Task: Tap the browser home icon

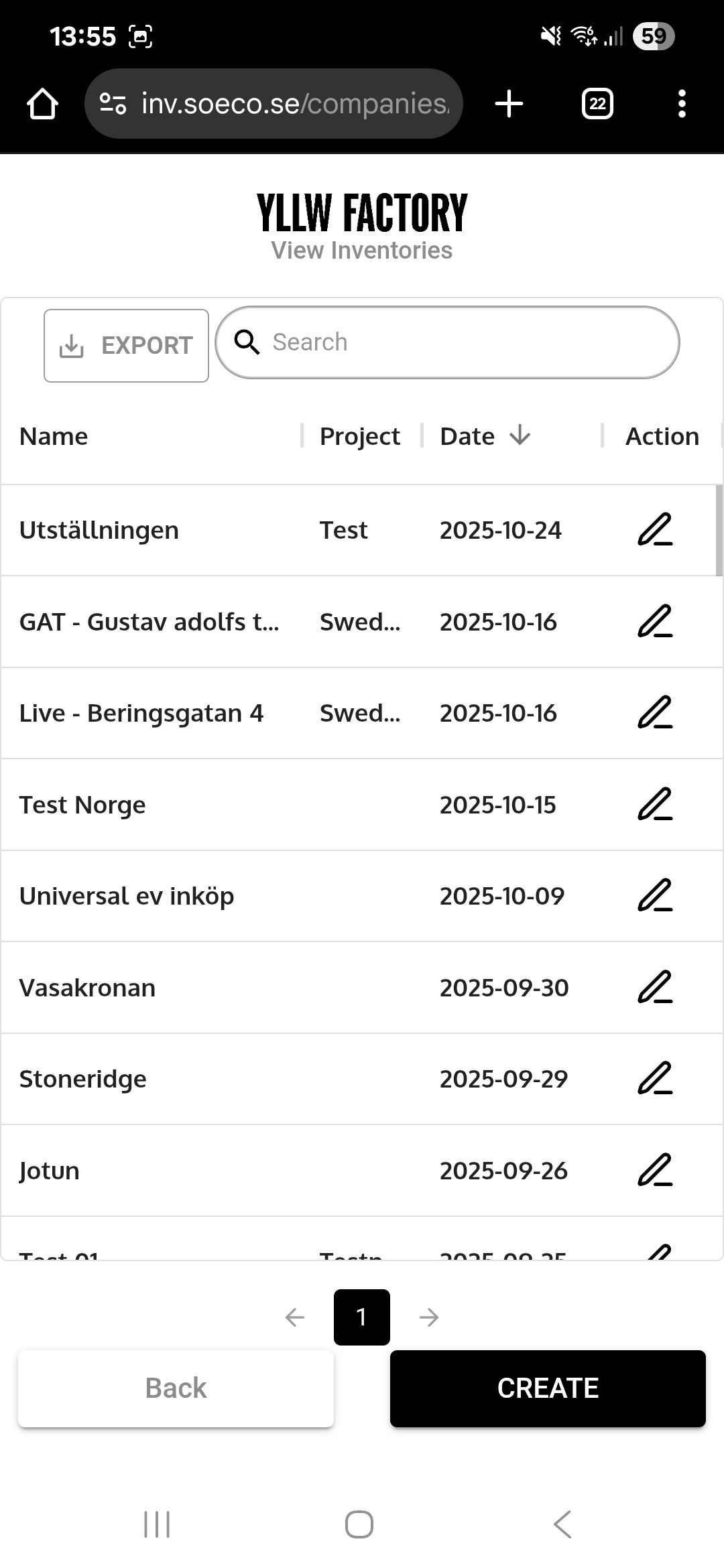Action: point(42,104)
